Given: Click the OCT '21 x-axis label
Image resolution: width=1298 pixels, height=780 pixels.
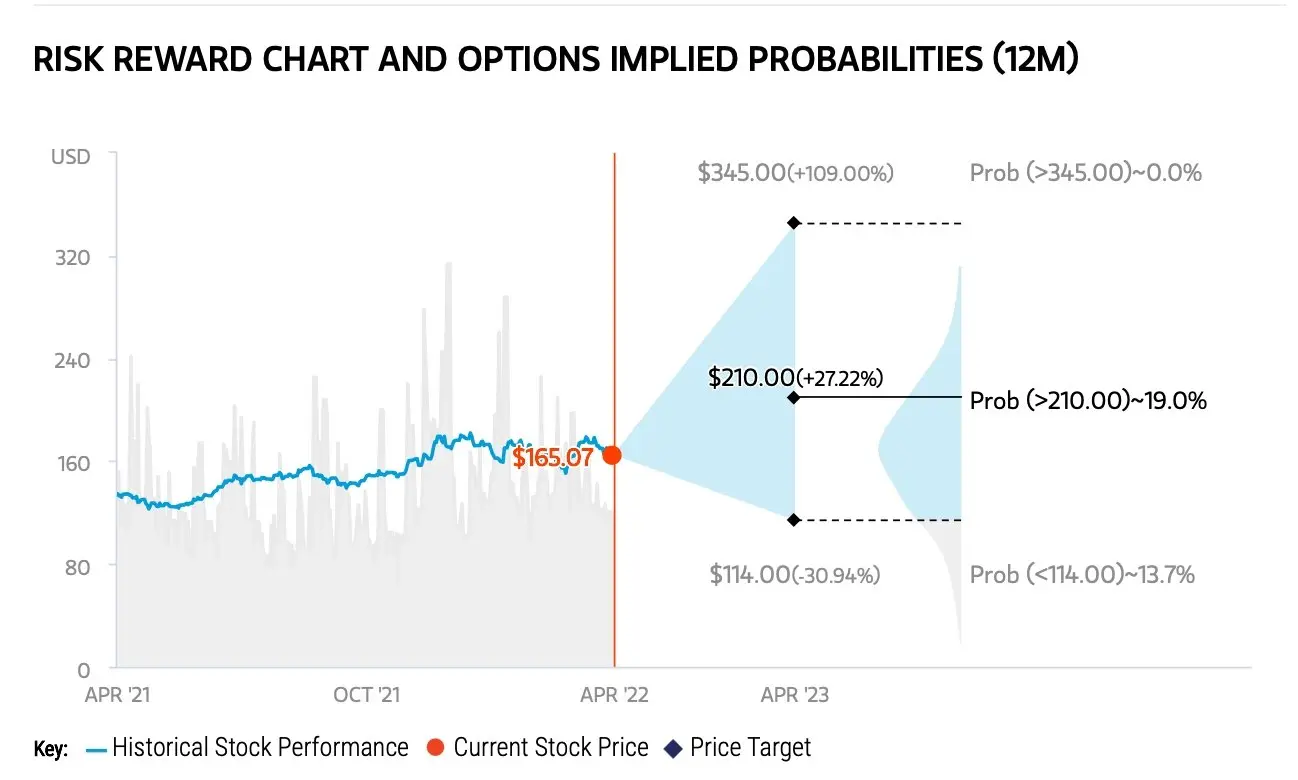Looking at the screenshot, I should coord(366,694).
